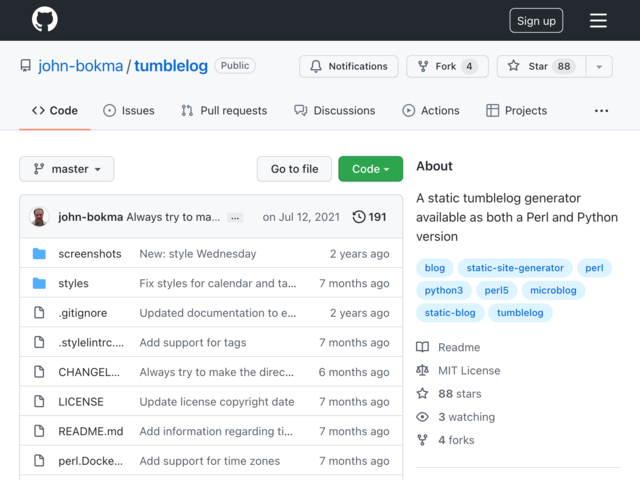
Task: Open 'Add support for time zones' commit
Action: [x=210, y=461]
